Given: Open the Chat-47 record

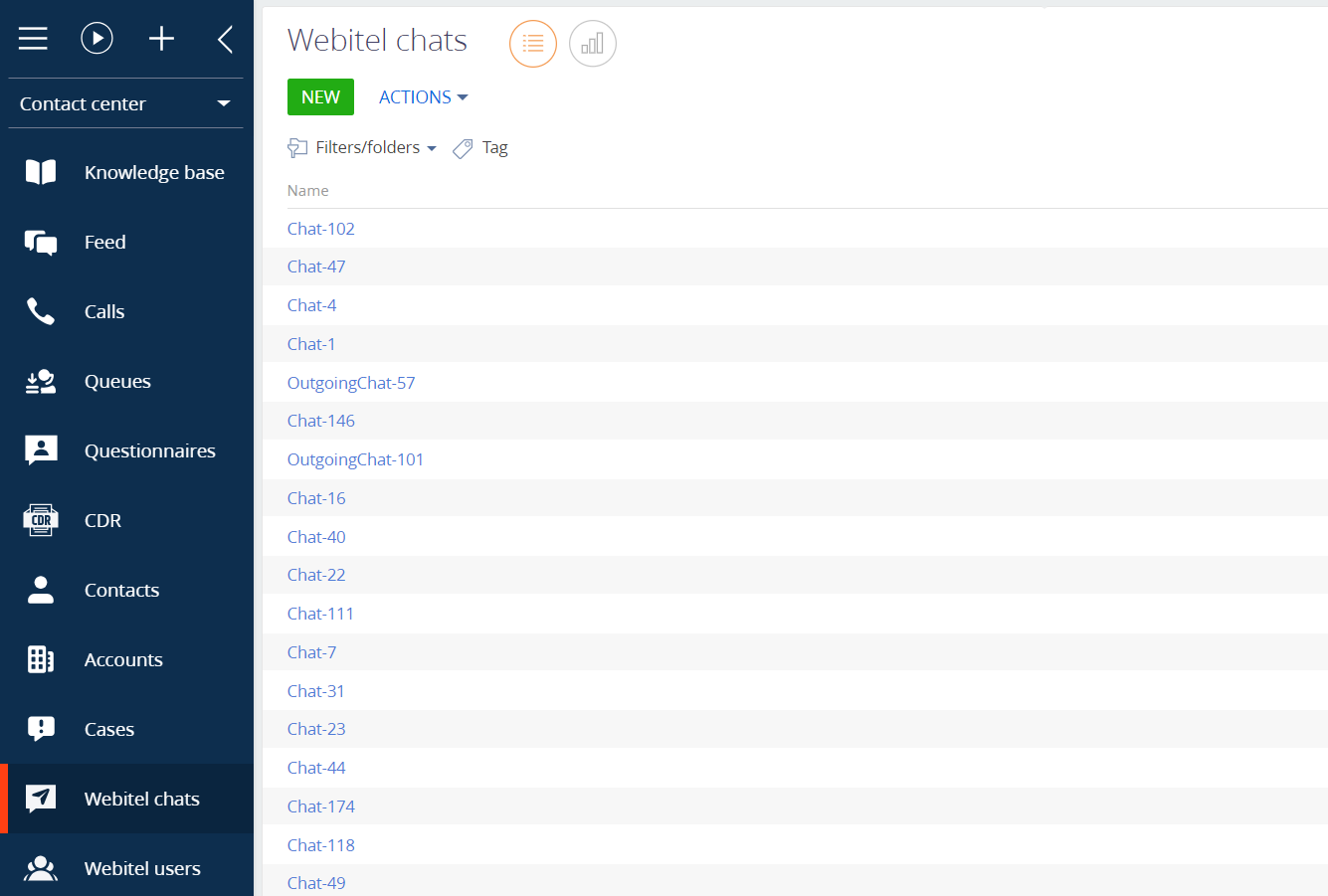Looking at the screenshot, I should 316,267.
